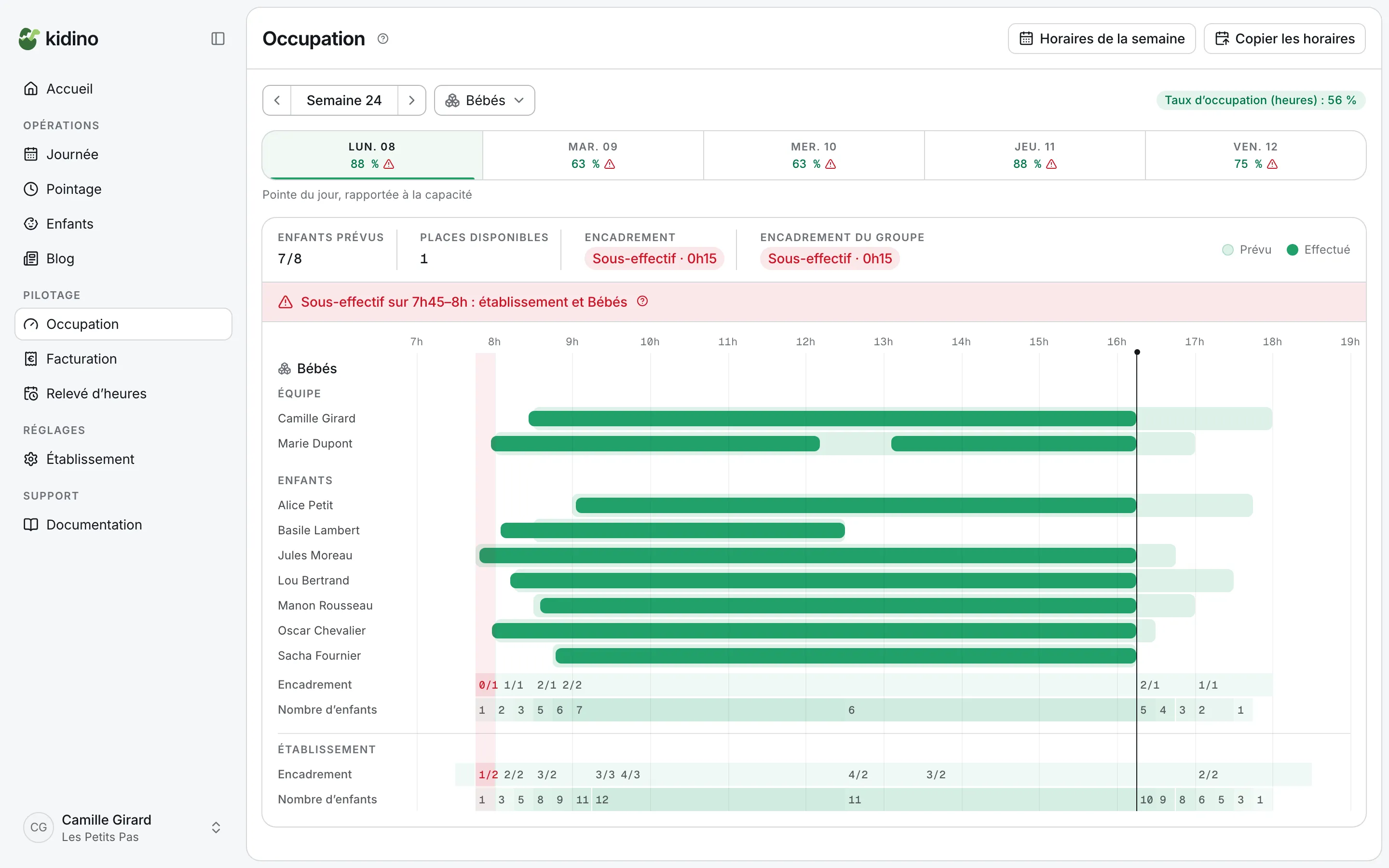1389x868 pixels.
Task: Click Marie Dupont's second shift bar
Action: coord(1014,444)
